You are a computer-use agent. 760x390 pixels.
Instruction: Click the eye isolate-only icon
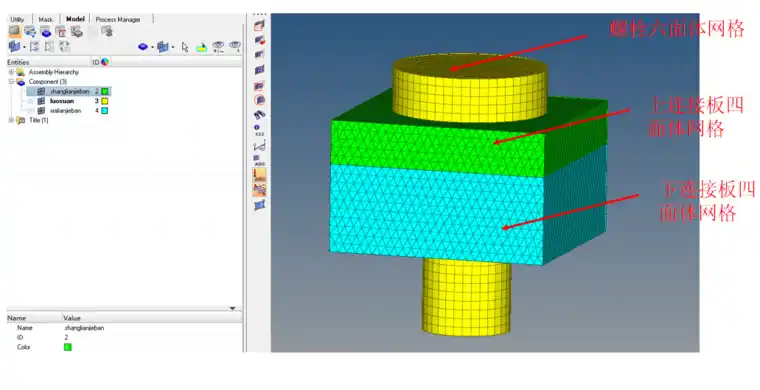point(235,47)
